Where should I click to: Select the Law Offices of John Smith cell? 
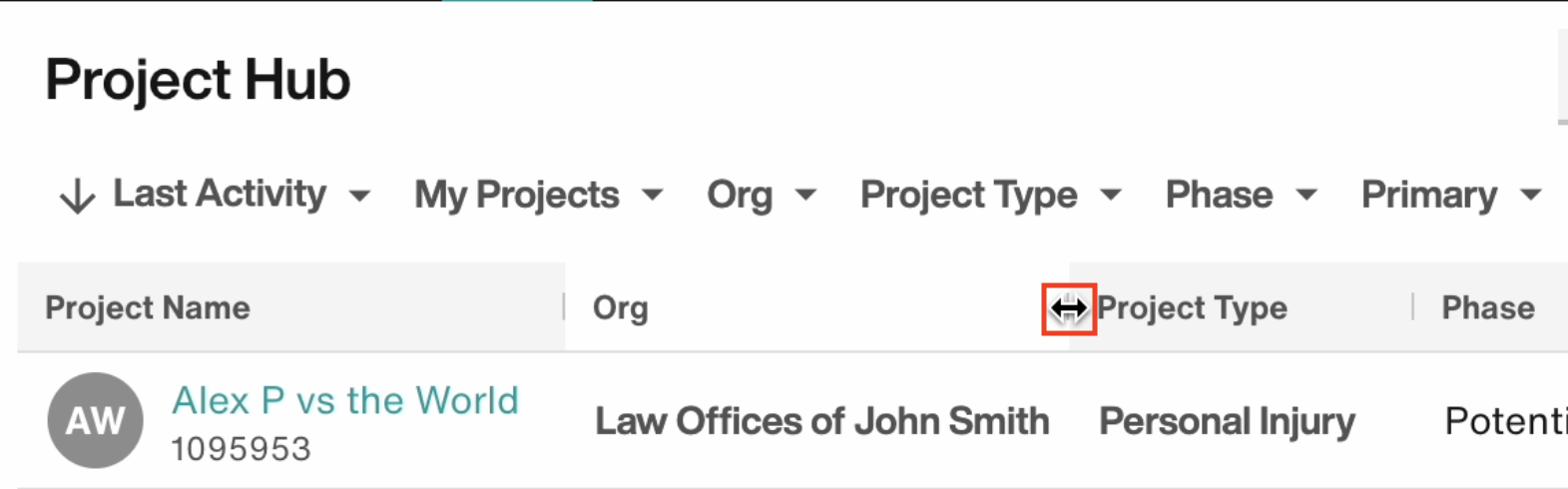tap(821, 421)
